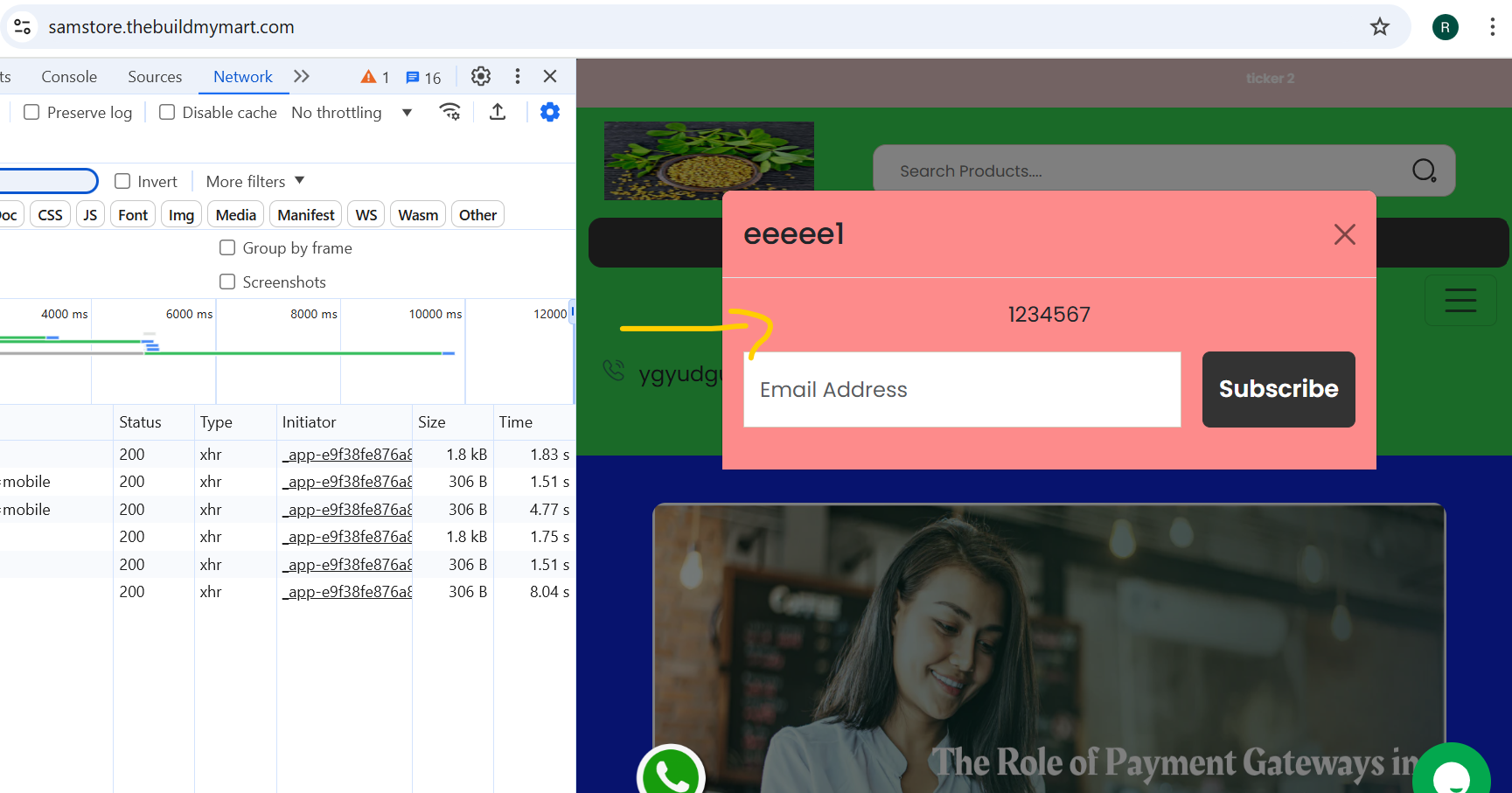Viewport: 1512px width, 793px height.
Task: Click the payment gateways blog banner image
Action: coord(1049,648)
